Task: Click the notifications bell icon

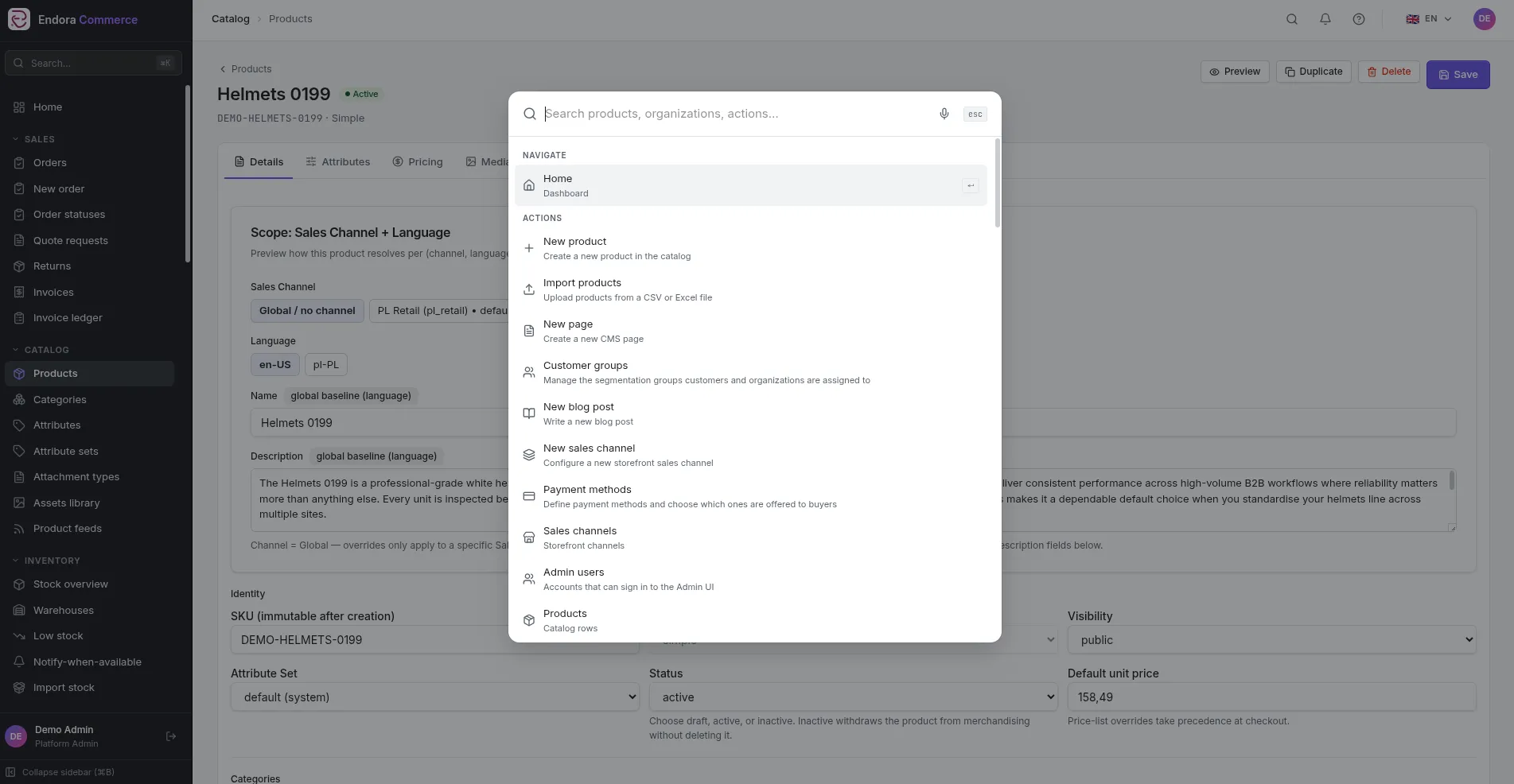Action: tap(1325, 19)
